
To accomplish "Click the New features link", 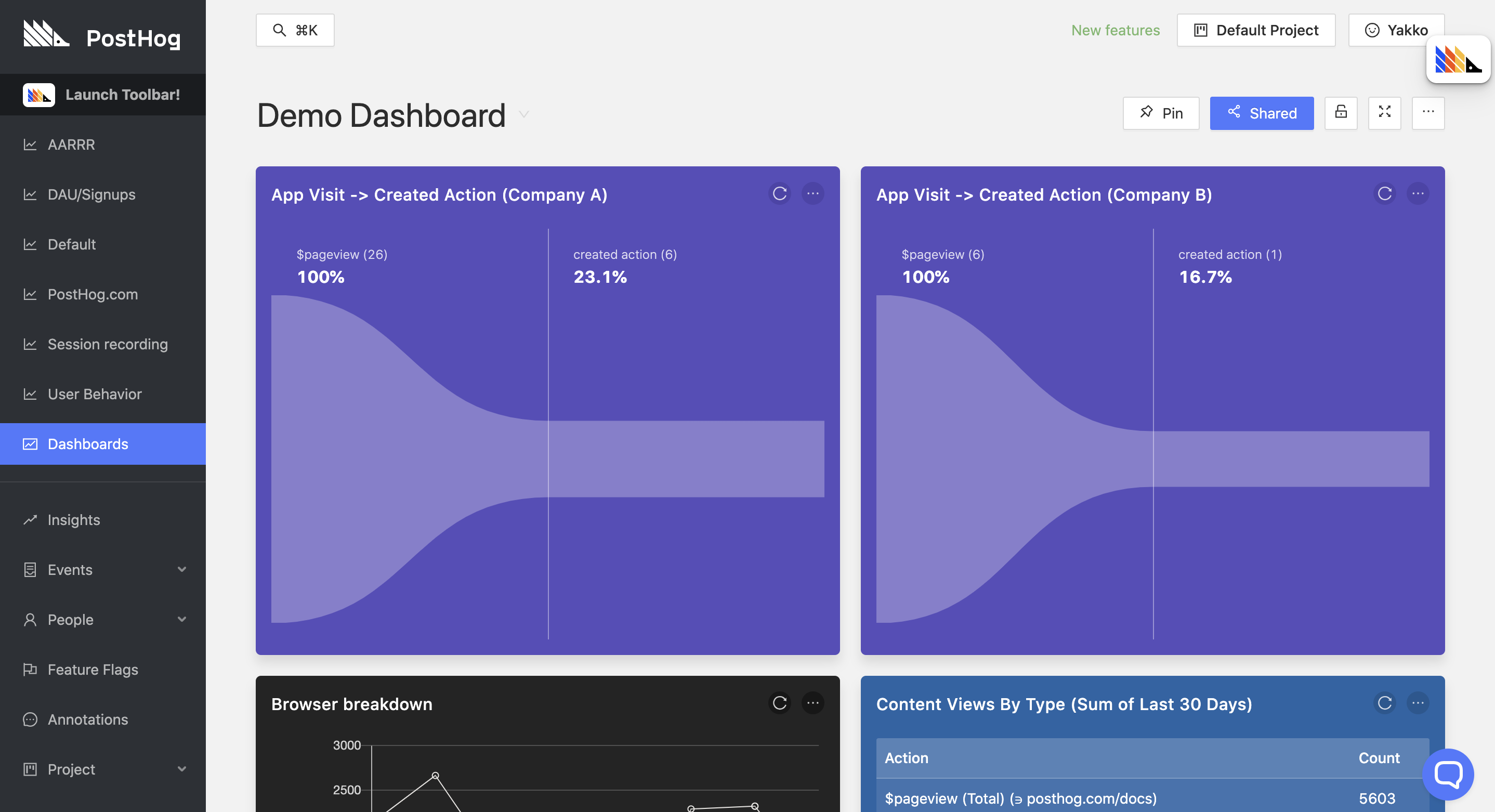I will (x=1115, y=30).
